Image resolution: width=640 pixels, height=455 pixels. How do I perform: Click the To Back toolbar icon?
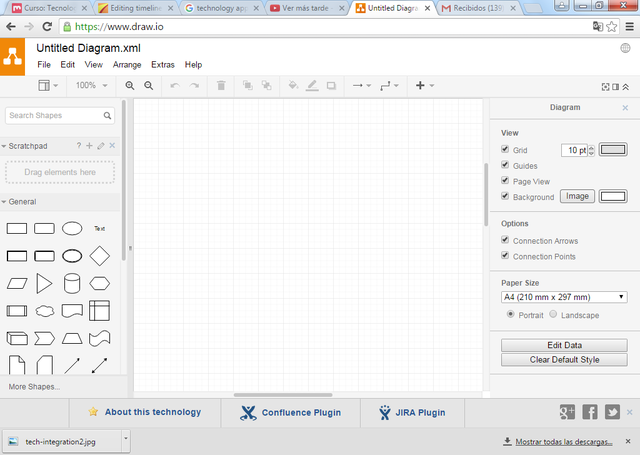pos(267,85)
